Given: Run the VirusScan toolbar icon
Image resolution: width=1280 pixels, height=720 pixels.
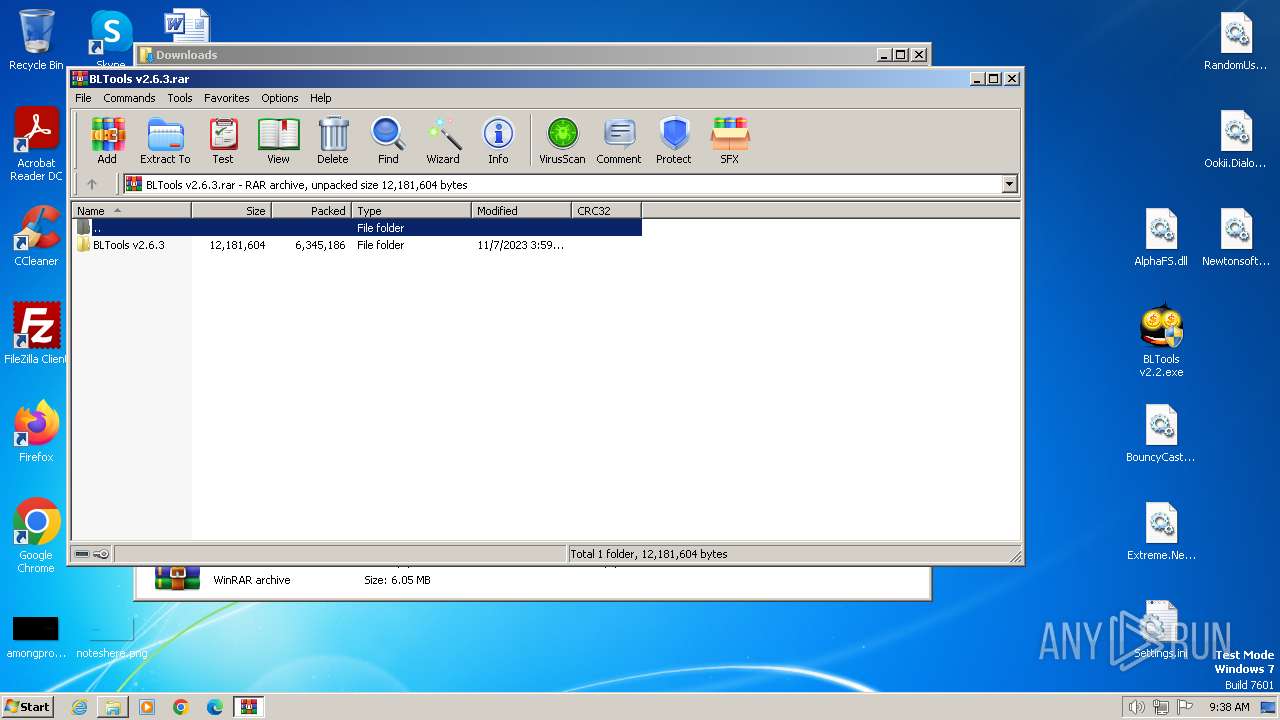Looking at the screenshot, I should coord(562,140).
